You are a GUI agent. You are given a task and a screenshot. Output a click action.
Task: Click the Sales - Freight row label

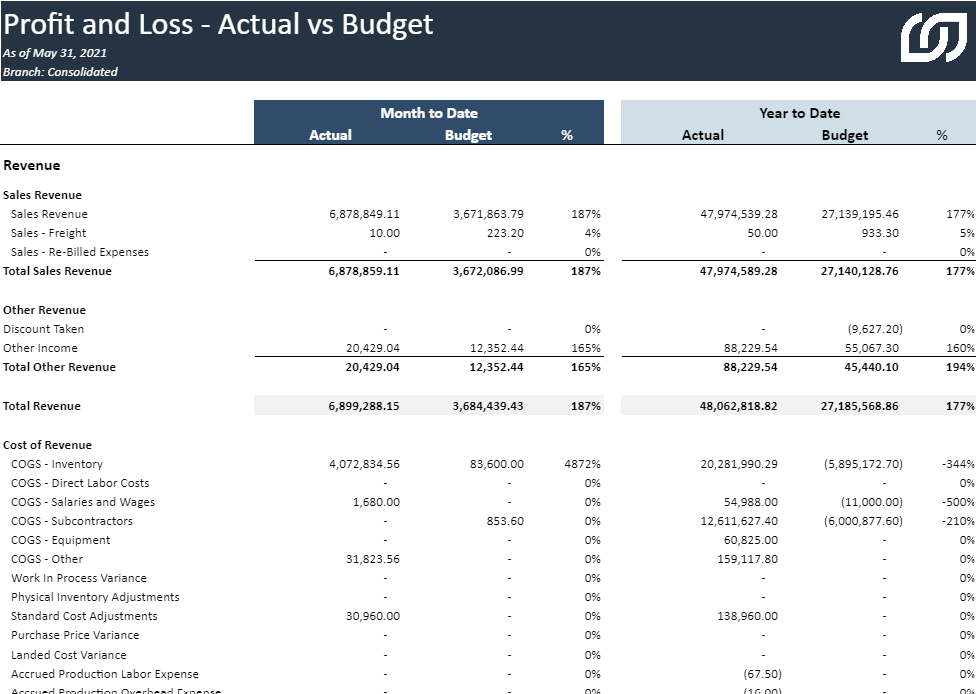[49, 233]
